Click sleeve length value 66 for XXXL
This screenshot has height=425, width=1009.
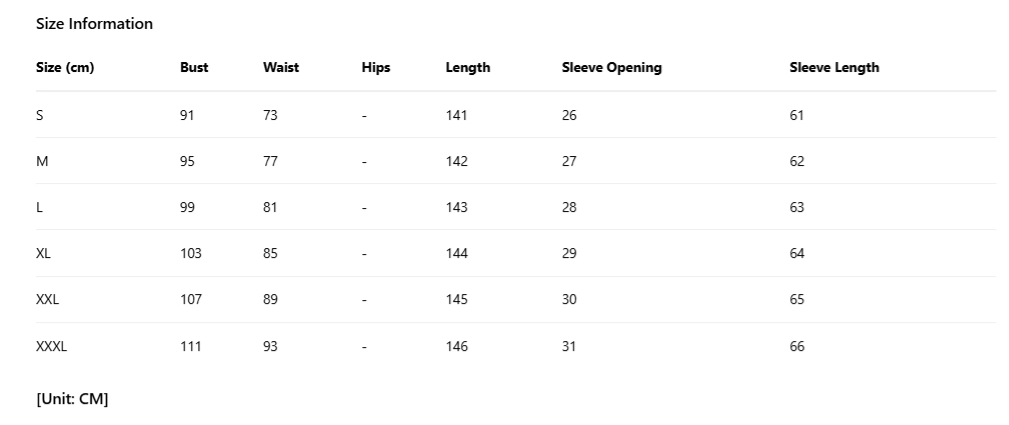(x=797, y=347)
